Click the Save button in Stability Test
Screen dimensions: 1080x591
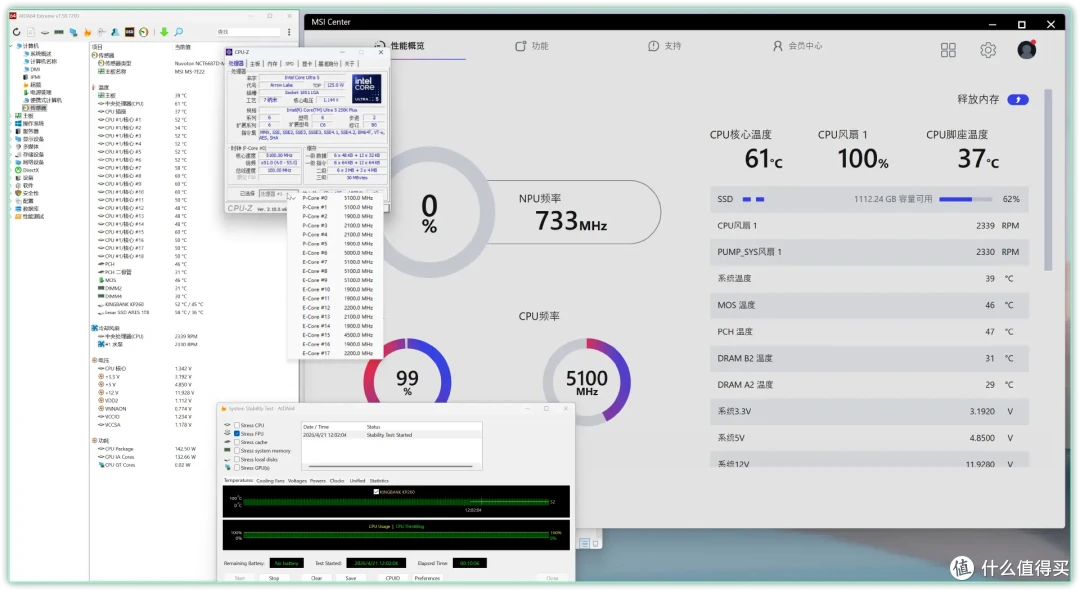351,579
